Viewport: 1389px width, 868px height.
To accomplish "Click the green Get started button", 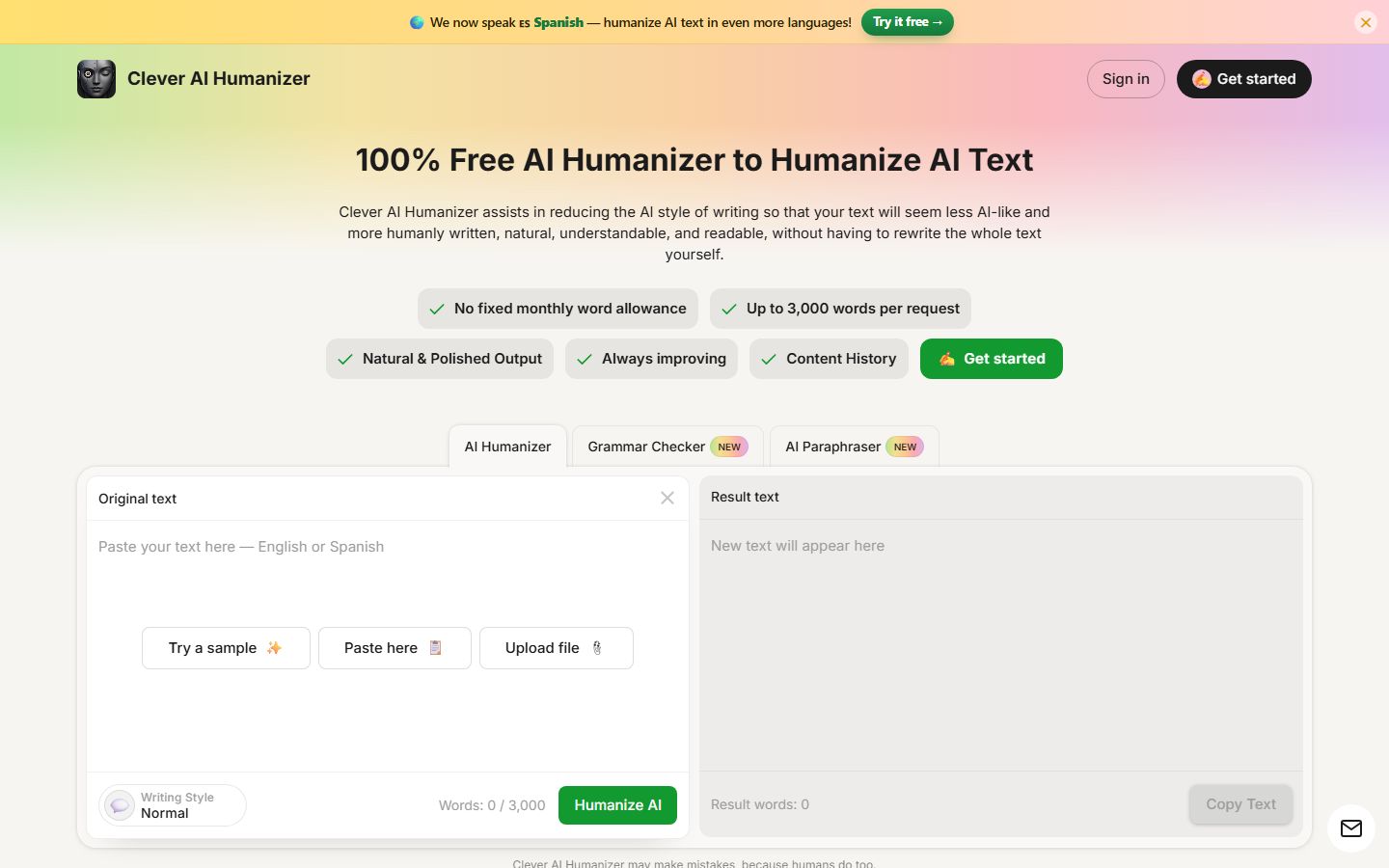I will point(992,359).
